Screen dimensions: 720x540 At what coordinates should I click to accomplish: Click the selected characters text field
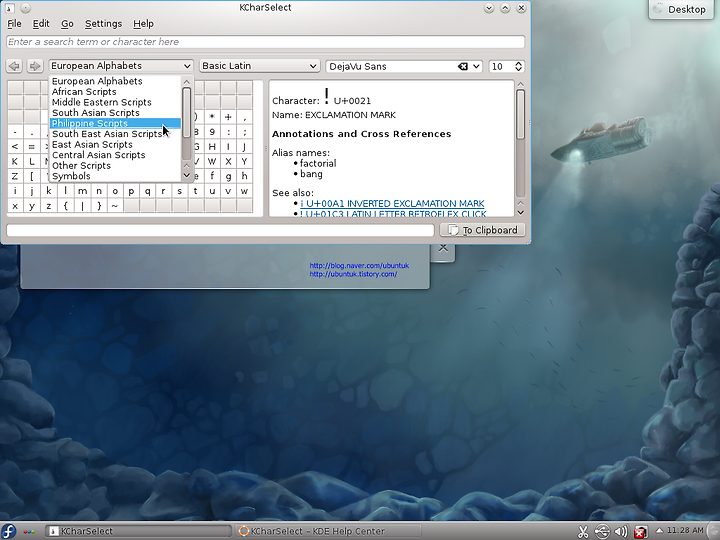point(220,230)
